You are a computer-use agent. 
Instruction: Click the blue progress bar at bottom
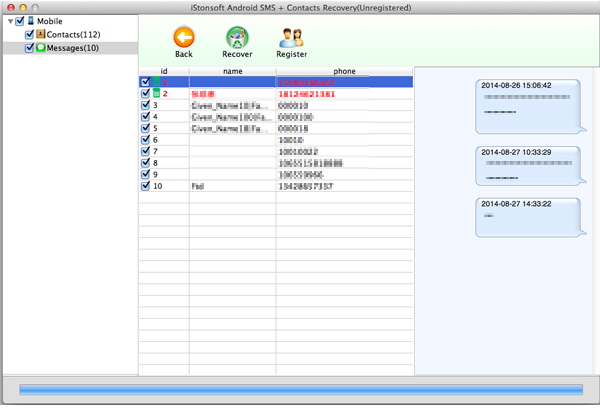(x=300, y=390)
